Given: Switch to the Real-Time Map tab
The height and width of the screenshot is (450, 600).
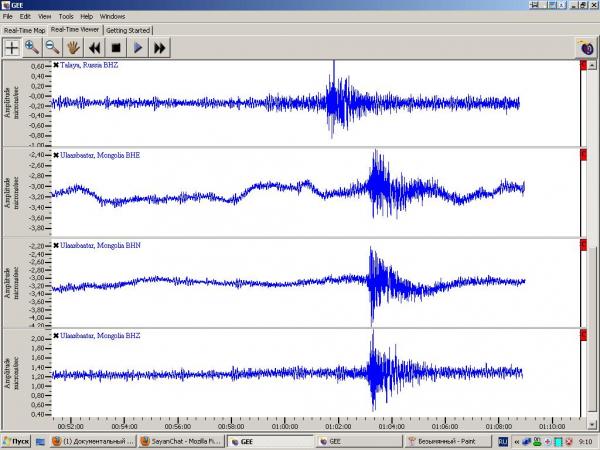Looking at the screenshot, I should coord(24,30).
